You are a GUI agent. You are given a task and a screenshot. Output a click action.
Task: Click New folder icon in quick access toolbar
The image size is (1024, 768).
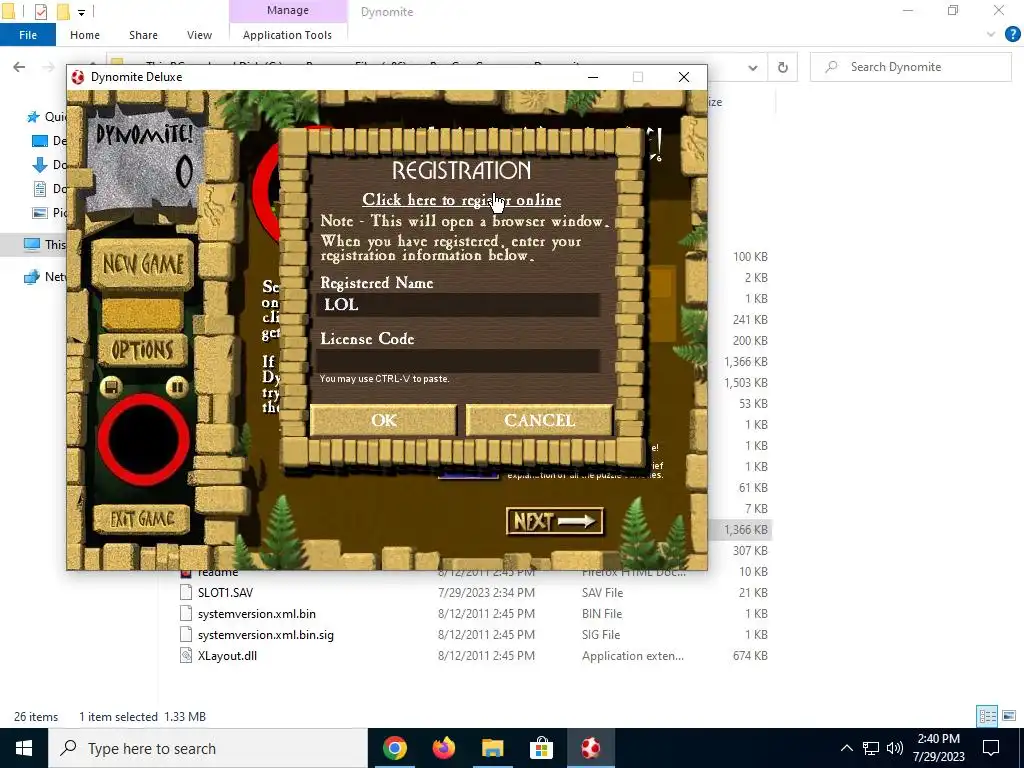[63, 11]
